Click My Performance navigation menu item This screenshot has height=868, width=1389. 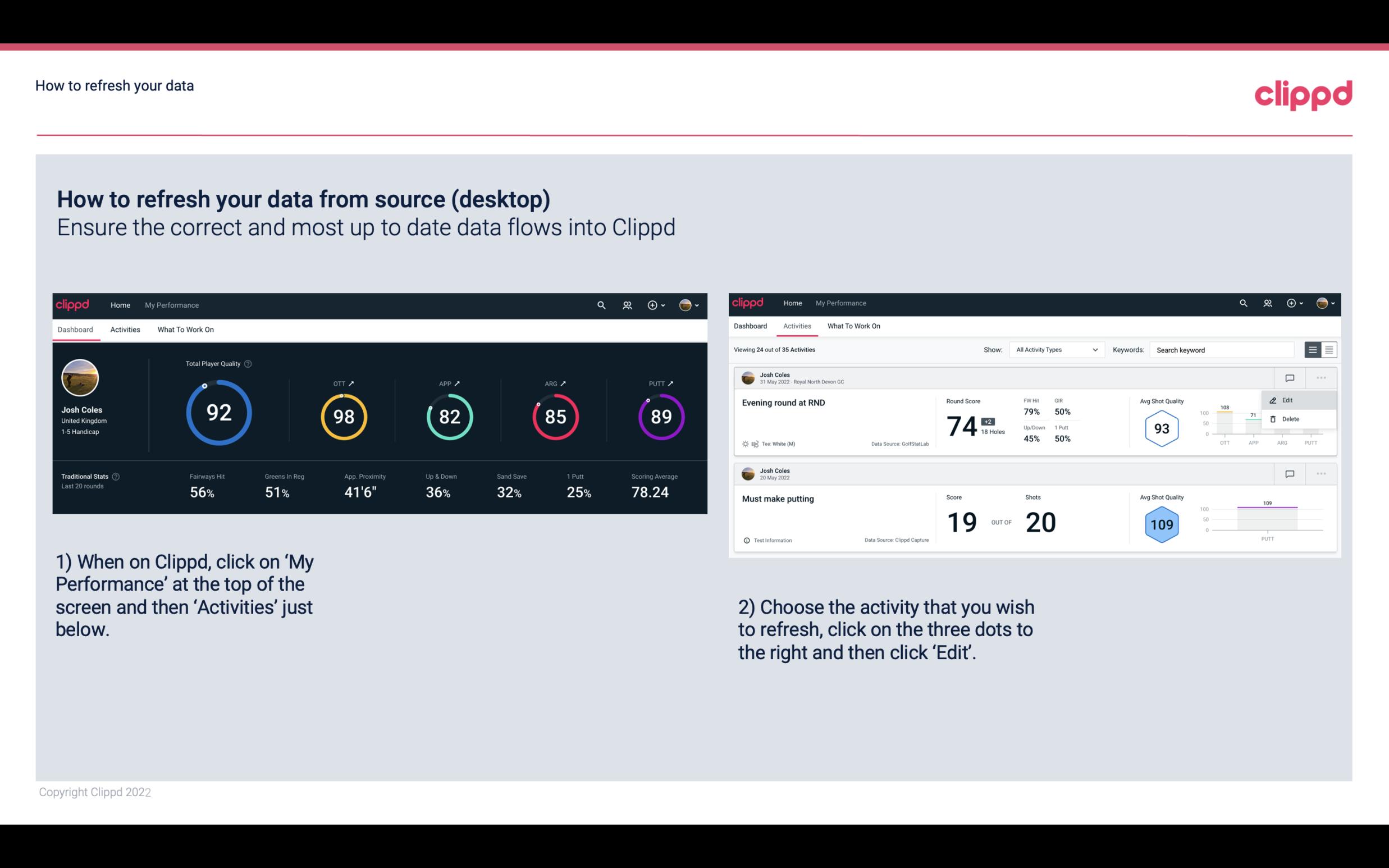pos(171,304)
